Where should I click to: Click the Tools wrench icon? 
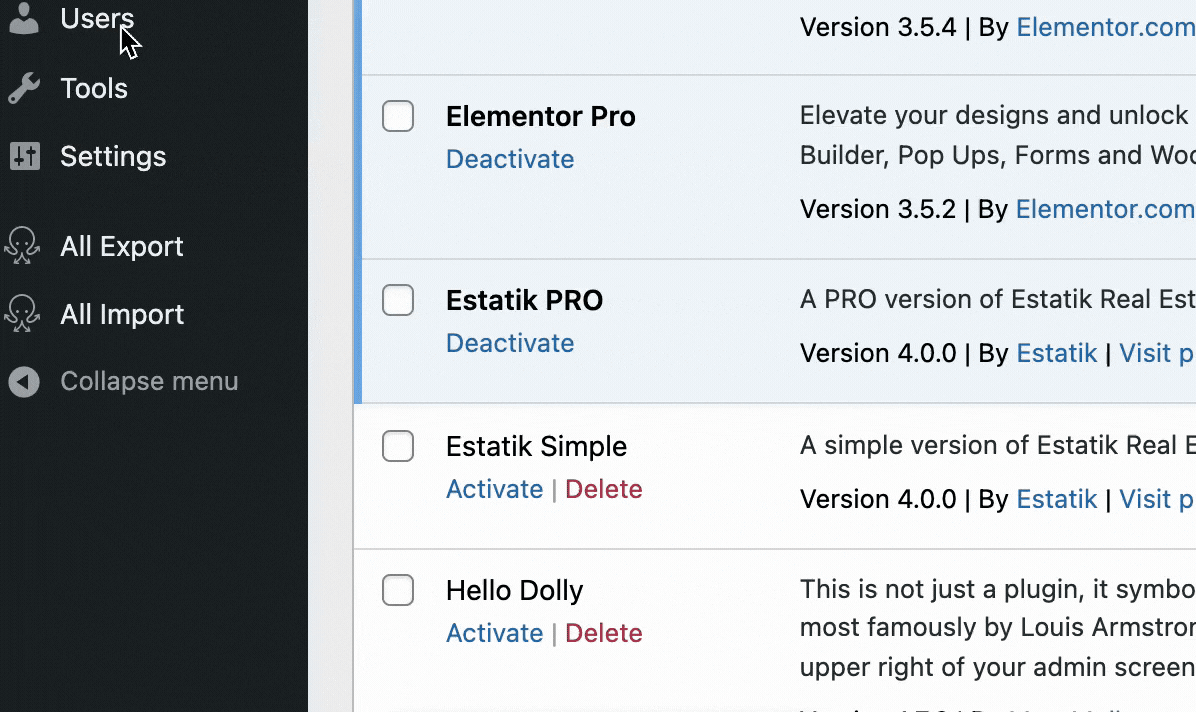tap(24, 89)
